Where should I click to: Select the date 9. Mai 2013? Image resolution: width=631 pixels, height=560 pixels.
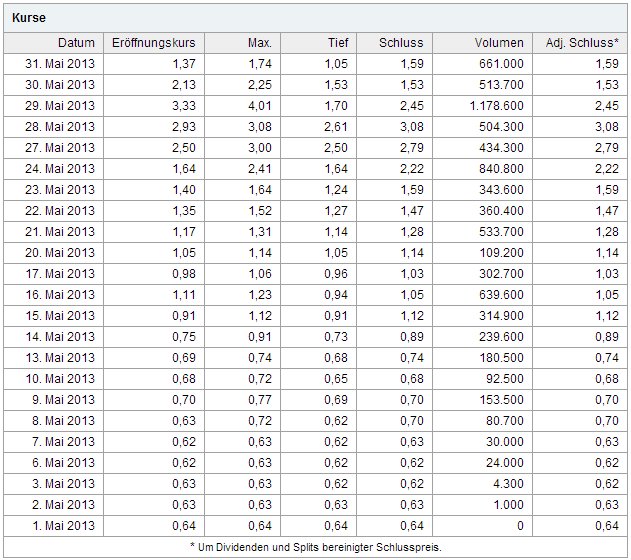click(x=64, y=399)
